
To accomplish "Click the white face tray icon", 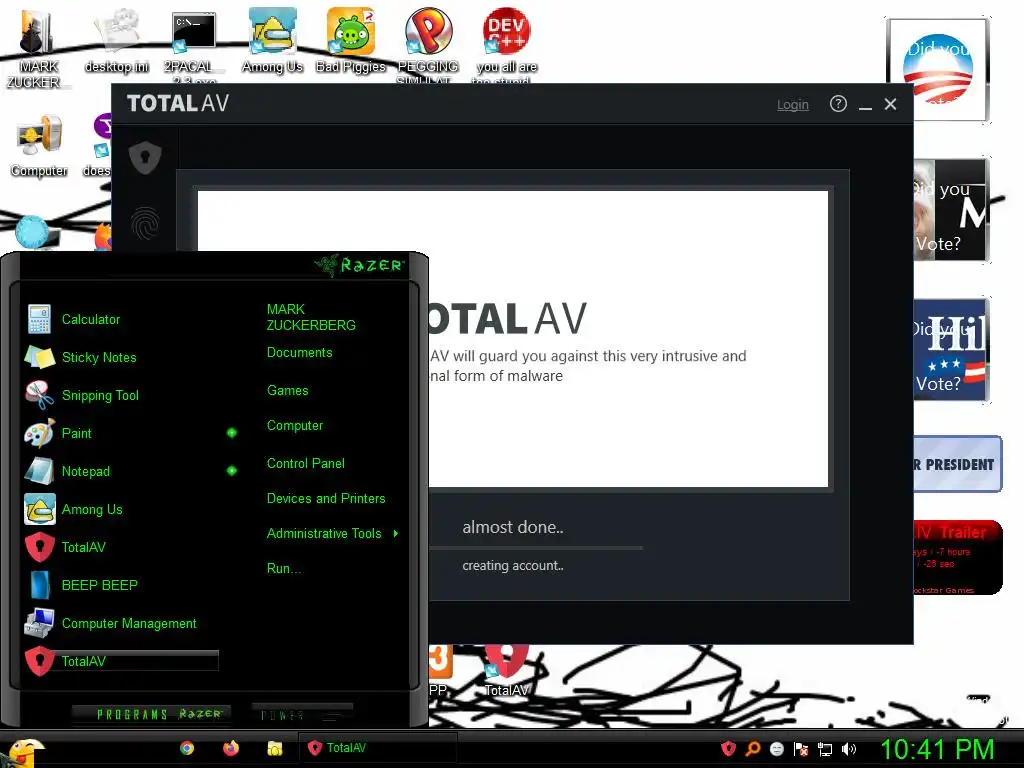I will coord(776,749).
